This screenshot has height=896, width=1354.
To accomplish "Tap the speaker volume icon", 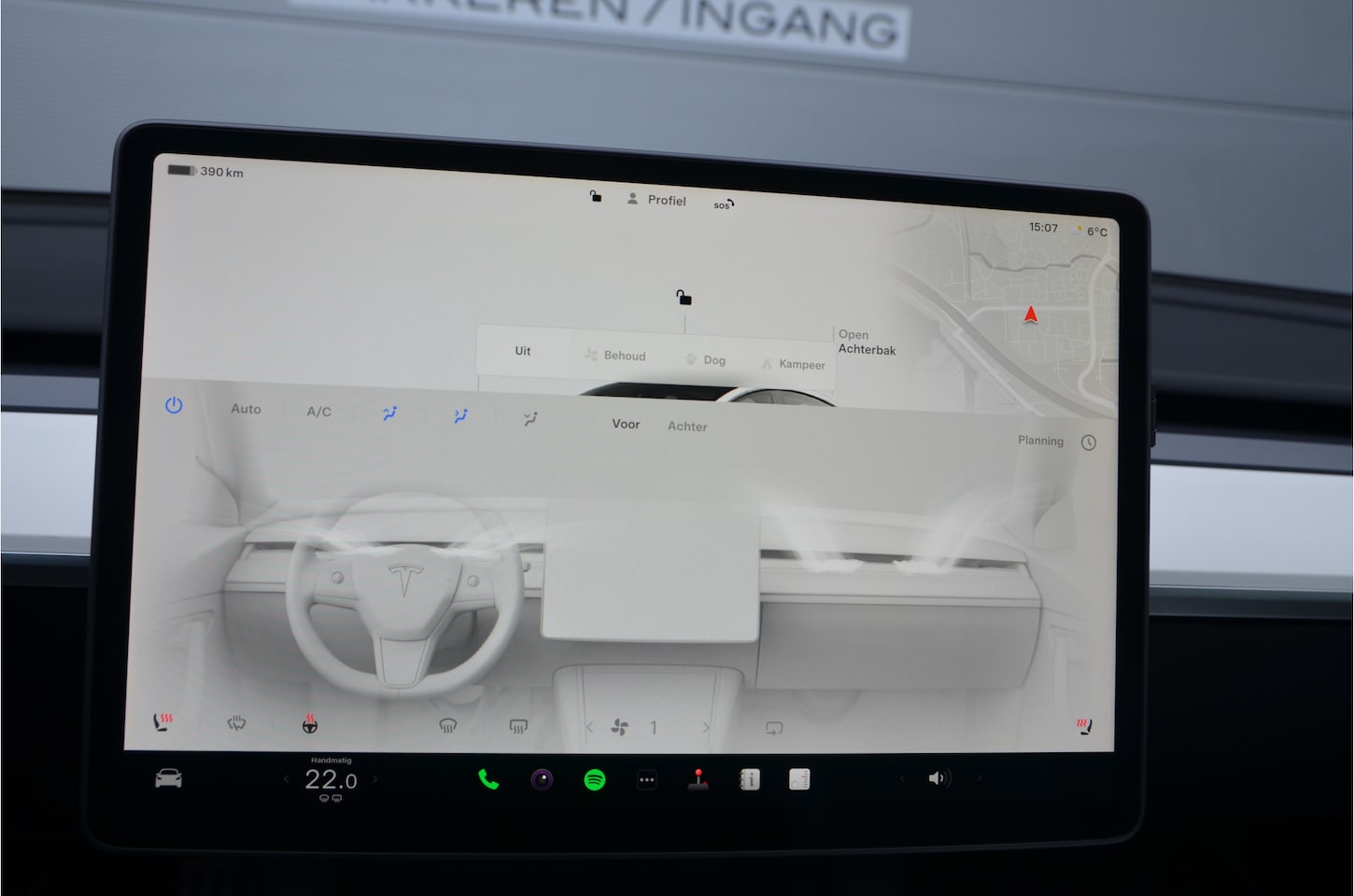I will tap(937, 778).
